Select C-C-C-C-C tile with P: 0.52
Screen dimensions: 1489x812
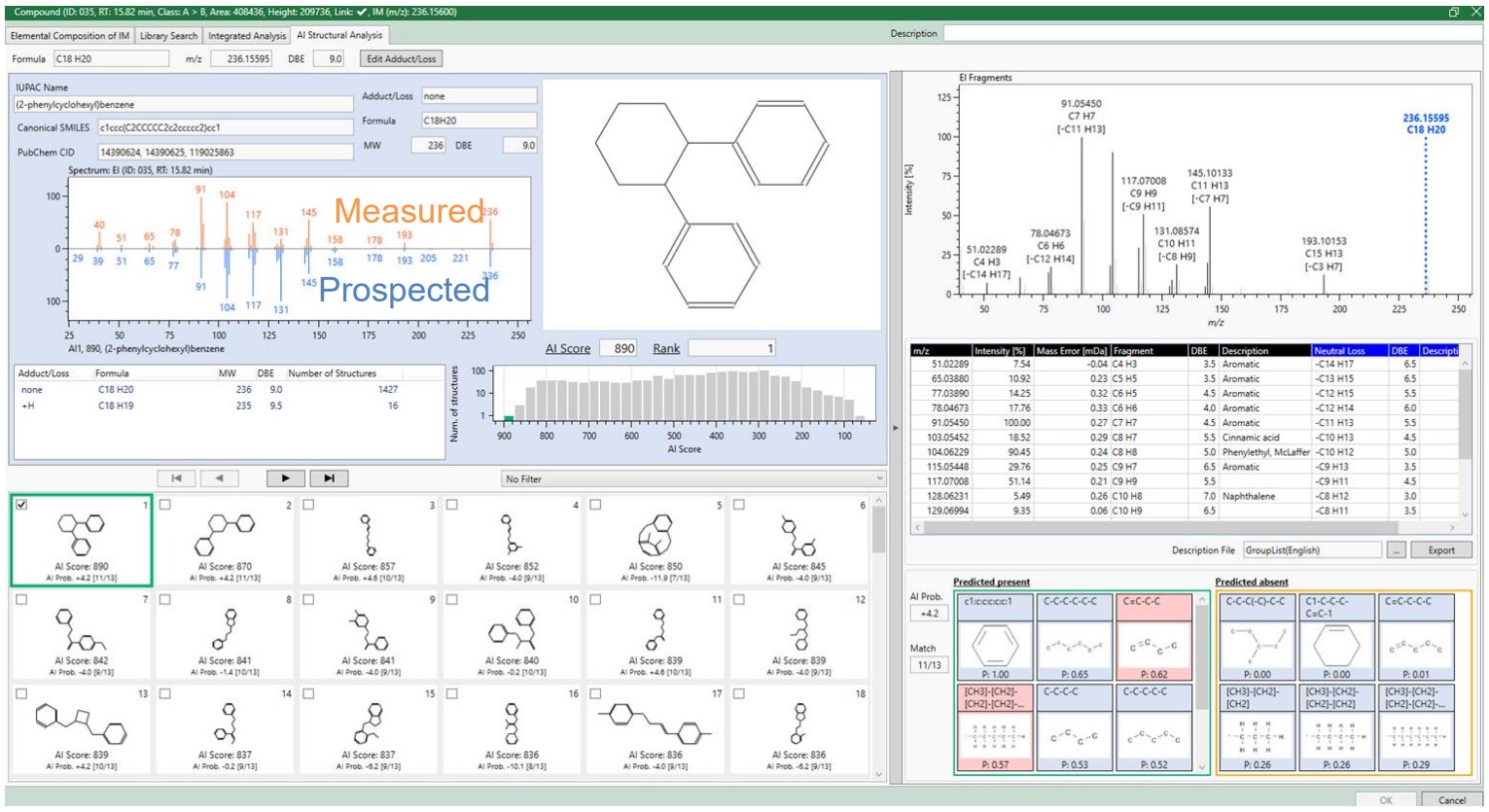coord(1154,727)
